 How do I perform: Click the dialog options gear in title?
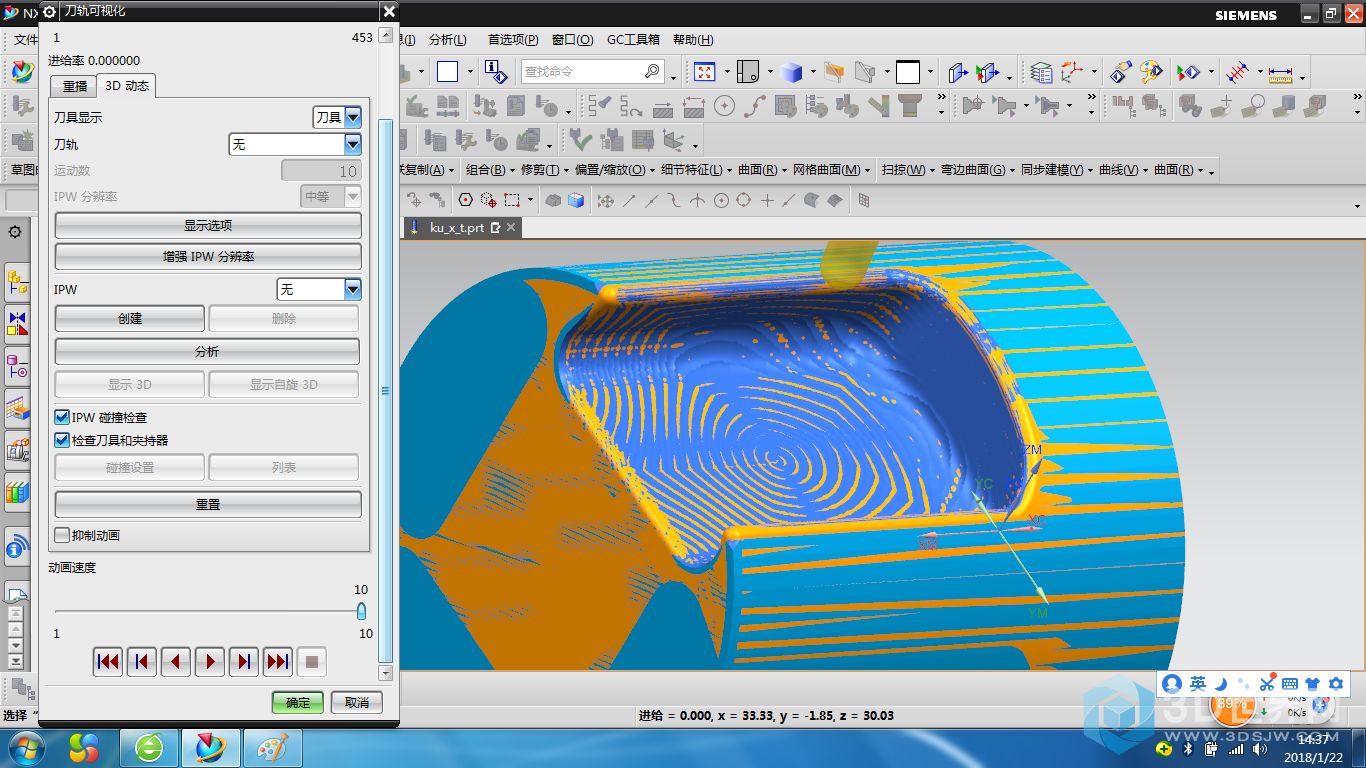[49, 11]
